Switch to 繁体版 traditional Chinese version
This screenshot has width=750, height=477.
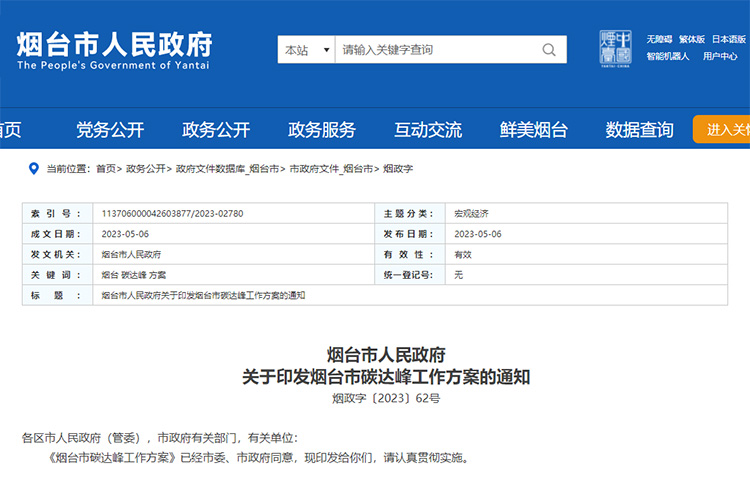pyautogui.click(x=692, y=39)
